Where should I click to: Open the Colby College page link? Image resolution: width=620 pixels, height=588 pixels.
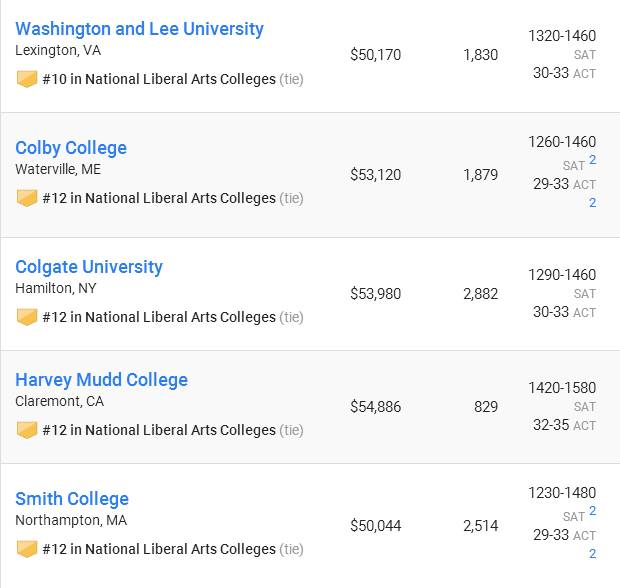[x=71, y=148]
